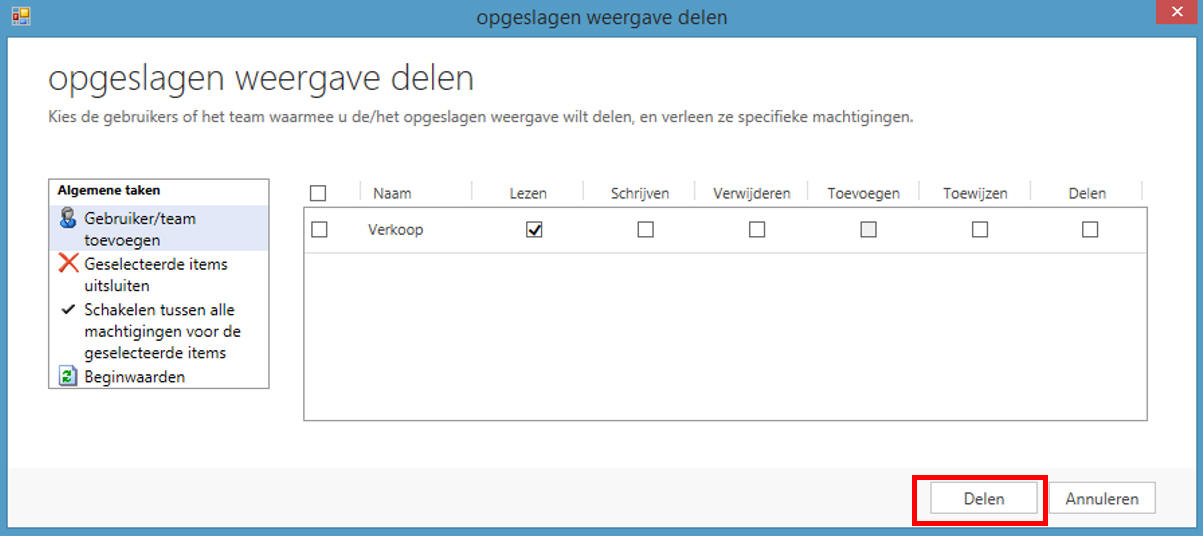Viewport: 1203px width, 536px height.
Task: Click the Lezen column header
Action: (x=528, y=193)
